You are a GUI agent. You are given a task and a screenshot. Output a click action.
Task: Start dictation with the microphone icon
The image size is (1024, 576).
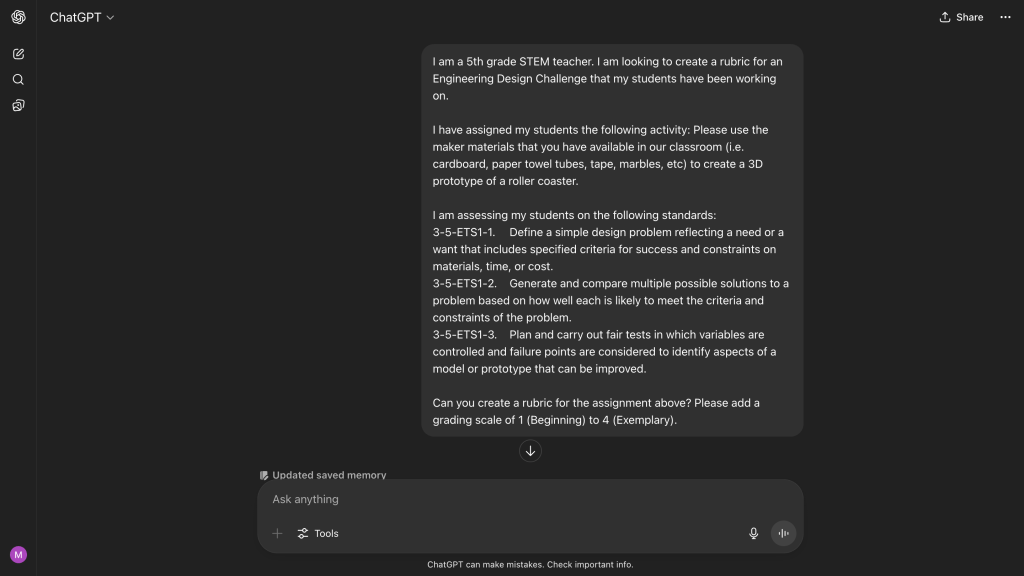[753, 534]
